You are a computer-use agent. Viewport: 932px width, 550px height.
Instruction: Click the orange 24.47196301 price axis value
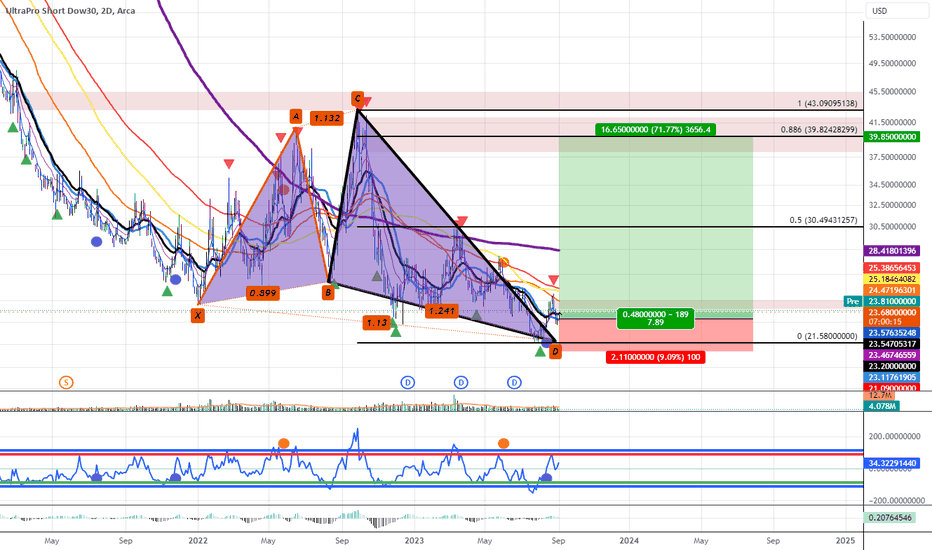tap(892, 290)
